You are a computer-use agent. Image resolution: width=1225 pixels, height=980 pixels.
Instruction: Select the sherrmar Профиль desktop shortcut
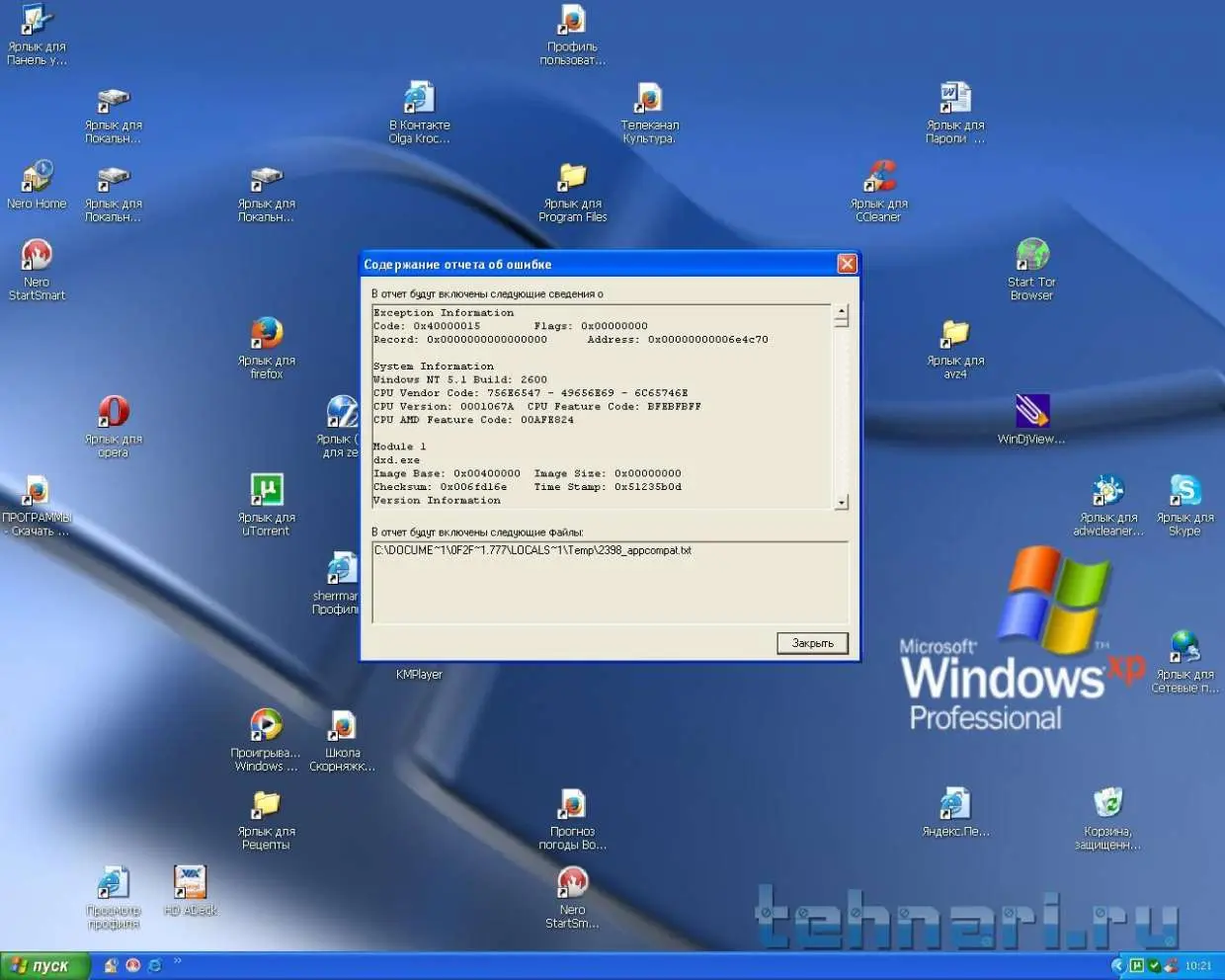pos(338,583)
